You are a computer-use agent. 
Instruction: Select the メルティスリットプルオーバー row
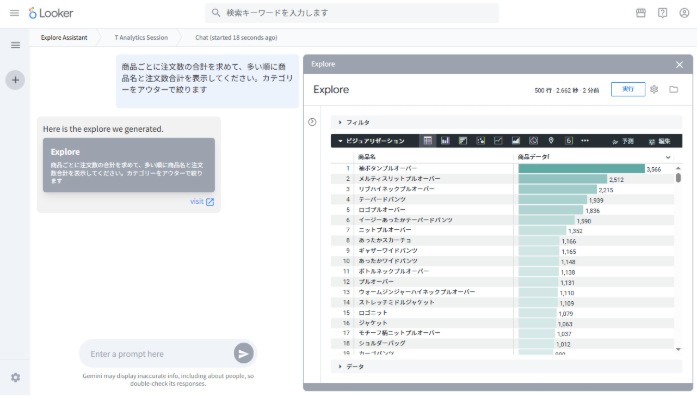tap(502, 179)
